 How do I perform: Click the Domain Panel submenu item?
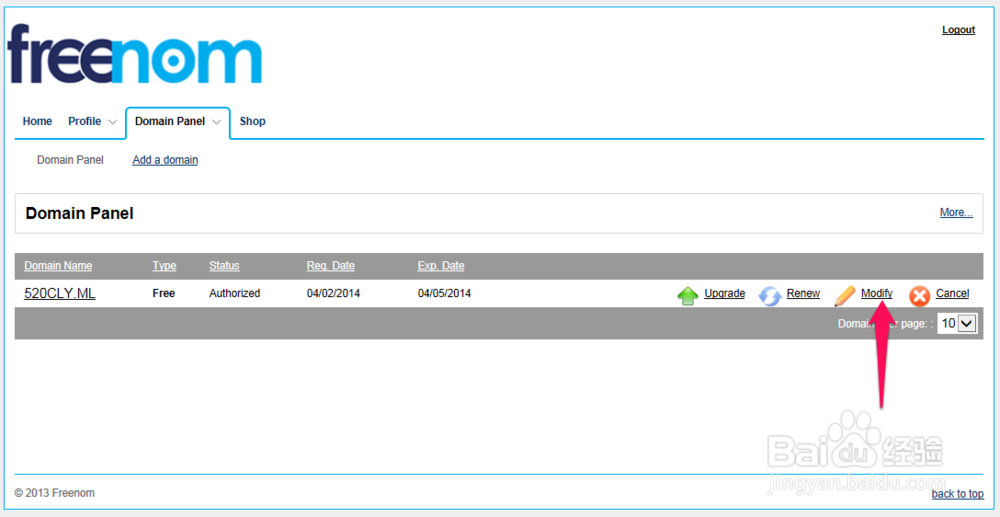(x=70, y=160)
